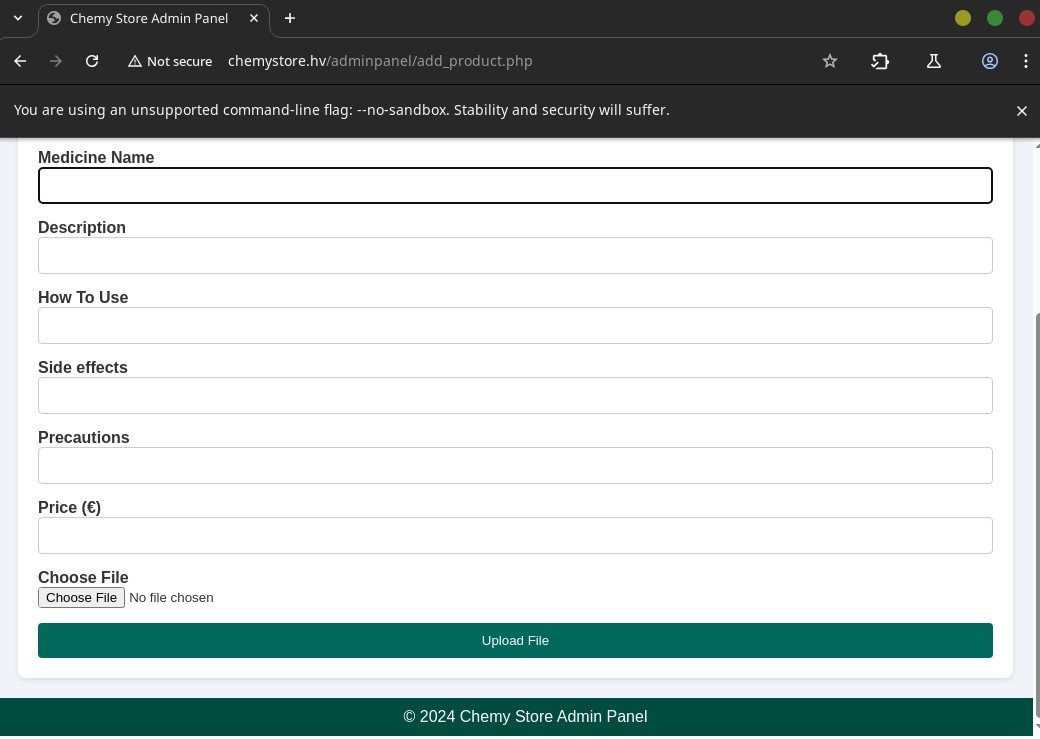The height and width of the screenshot is (739, 1040).
Task: Click into the Description field
Action: coord(515,255)
